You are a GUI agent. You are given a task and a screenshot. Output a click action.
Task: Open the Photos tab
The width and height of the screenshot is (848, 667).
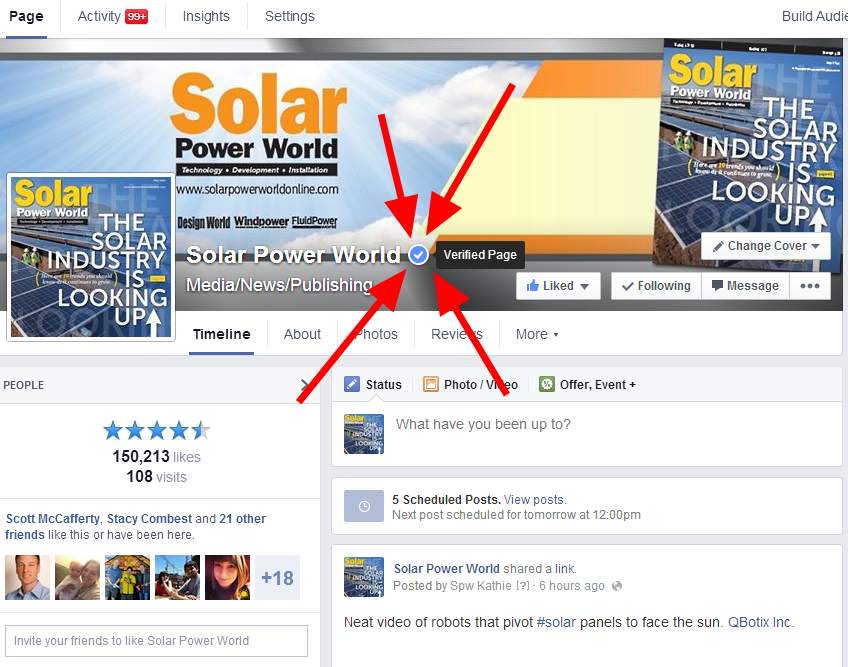[x=376, y=334]
